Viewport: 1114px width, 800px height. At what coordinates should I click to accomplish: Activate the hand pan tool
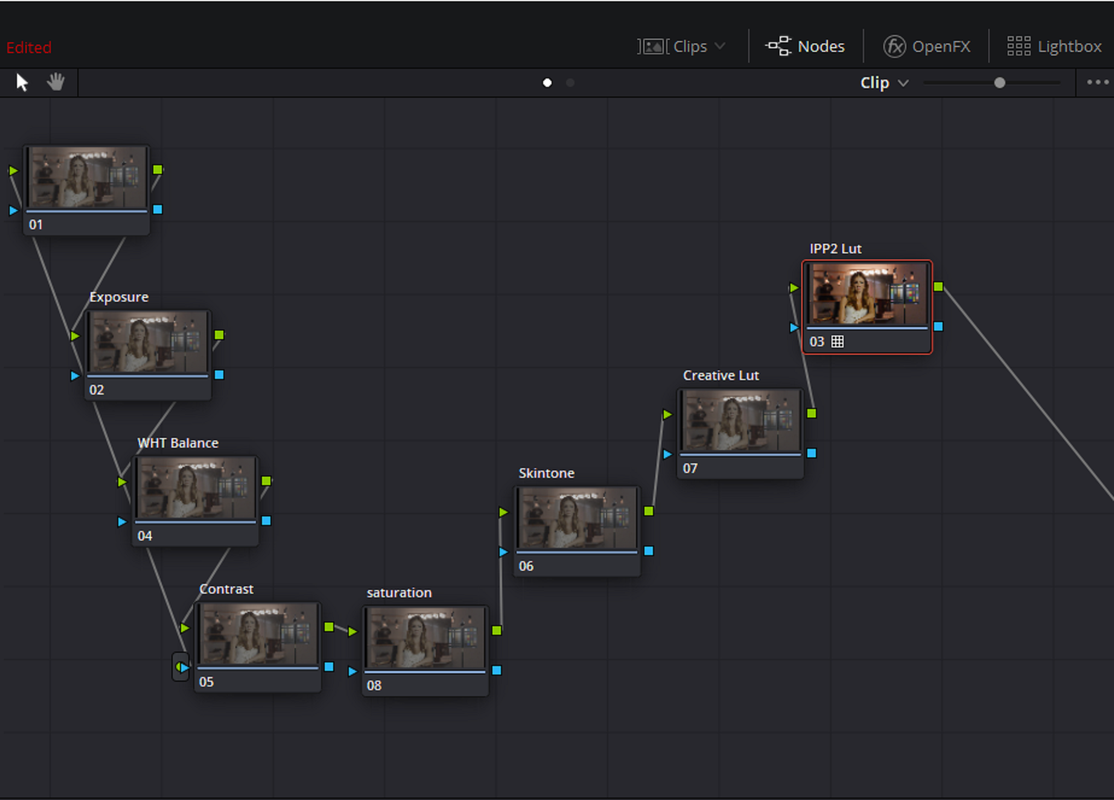55,82
